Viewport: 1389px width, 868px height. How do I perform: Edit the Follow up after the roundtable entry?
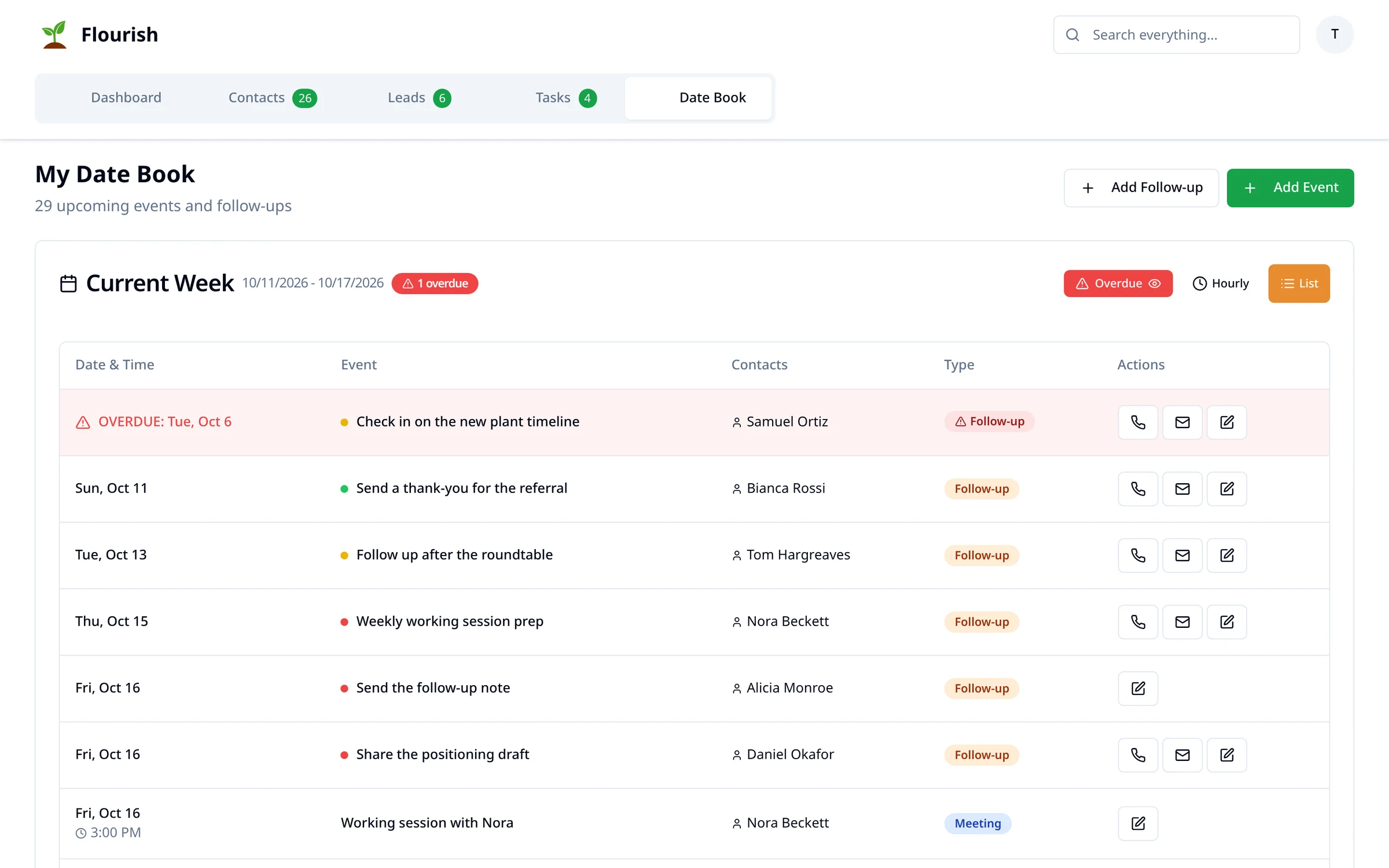[x=1227, y=556]
